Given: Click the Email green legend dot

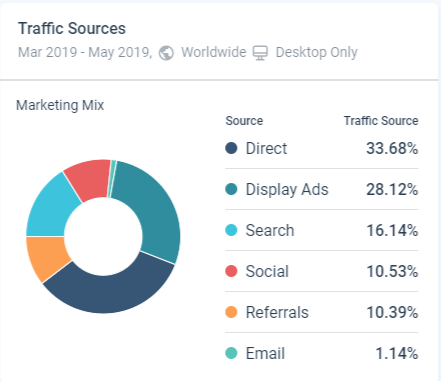Looking at the screenshot, I should (x=231, y=353).
